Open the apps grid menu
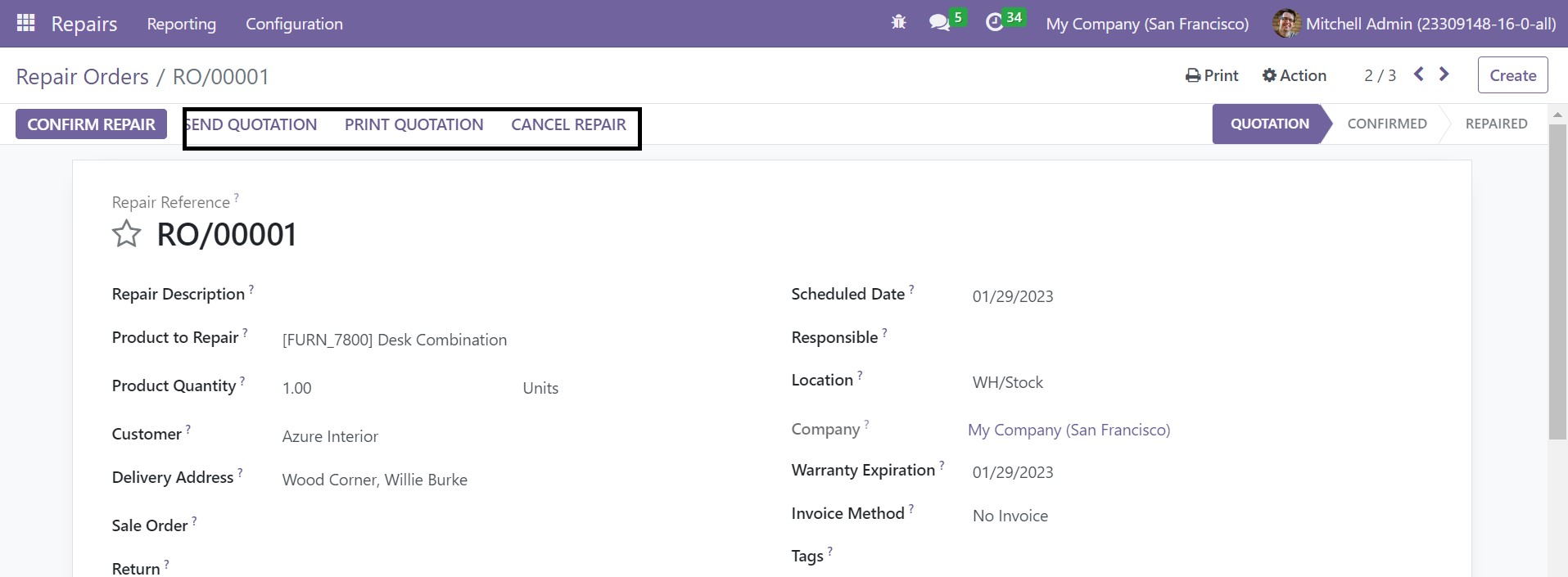 25,23
